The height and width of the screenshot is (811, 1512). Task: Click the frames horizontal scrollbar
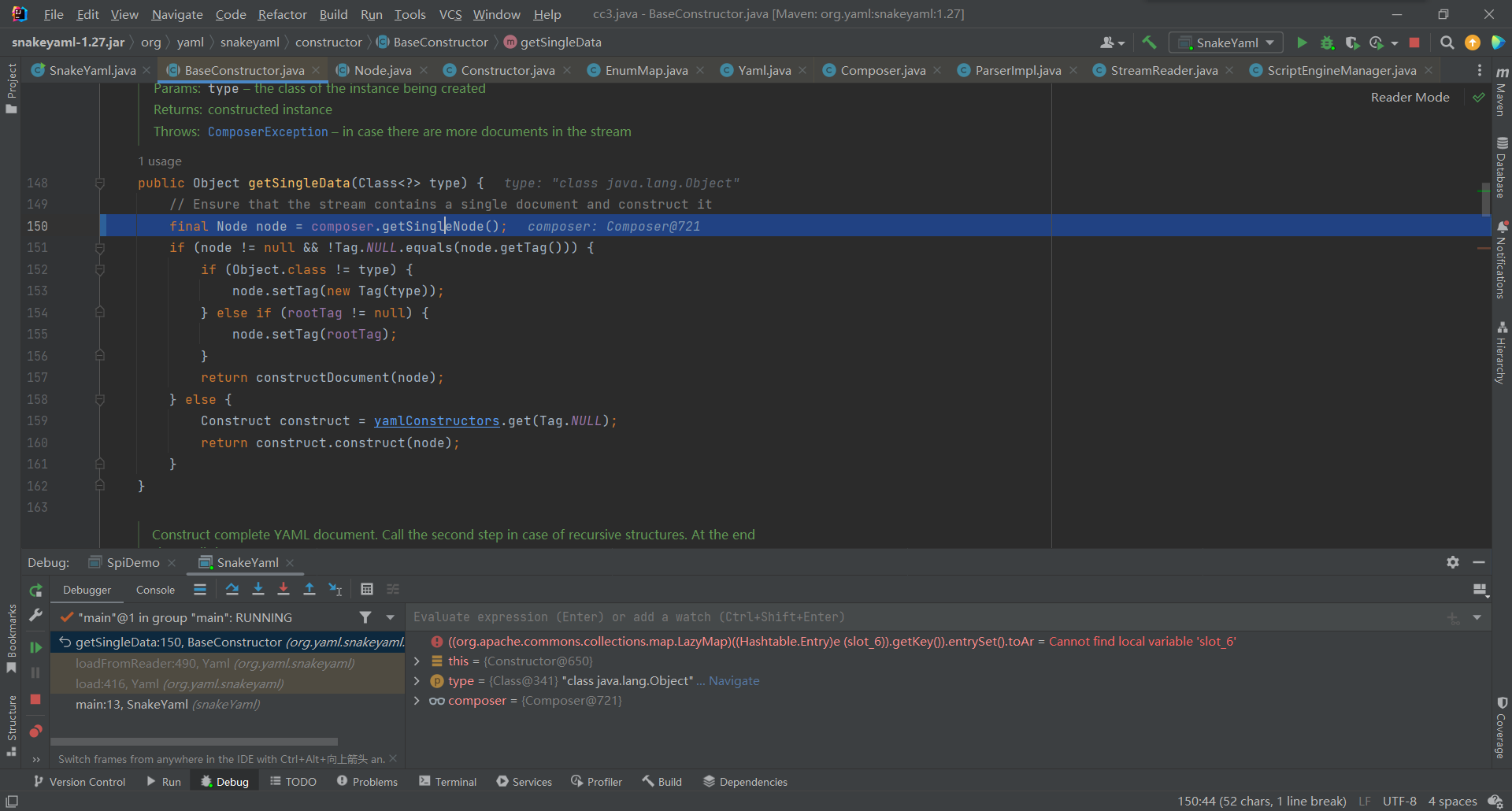click(195, 742)
